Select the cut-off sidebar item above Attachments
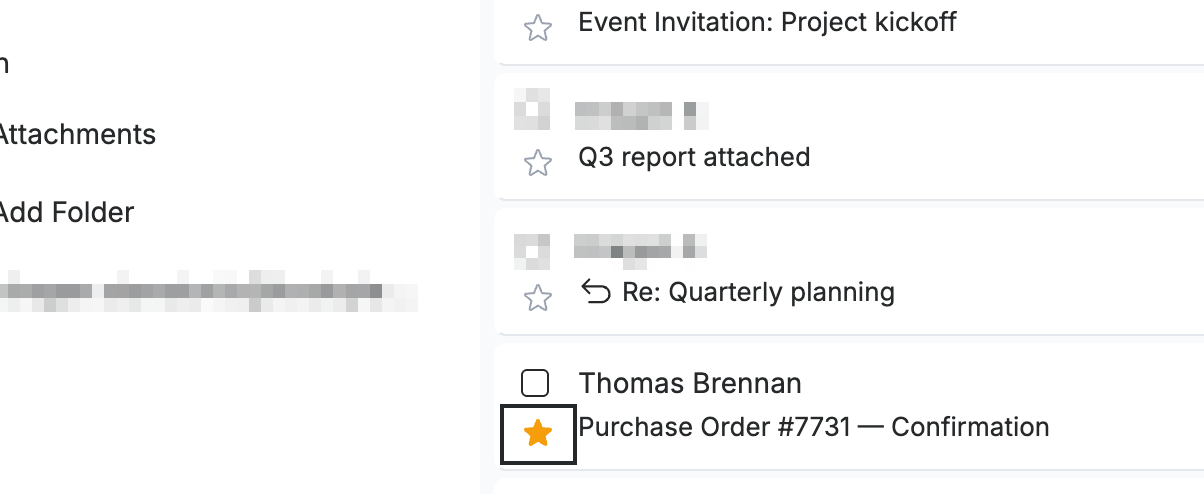The height and width of the screenshot is (494, 1204). point(4,64)
